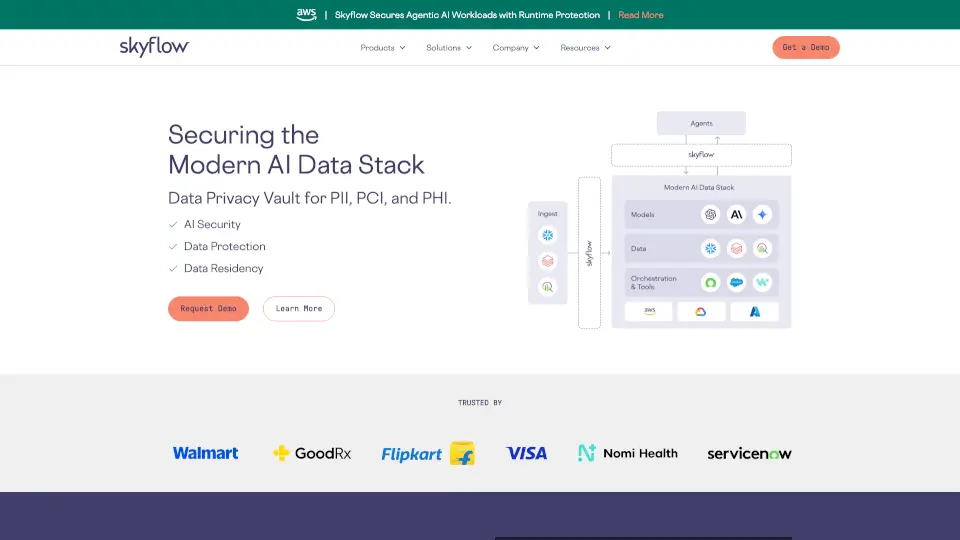Click the Agents box atop the diagram
Viewport: 960px width, 540px height.
[701, 124]
